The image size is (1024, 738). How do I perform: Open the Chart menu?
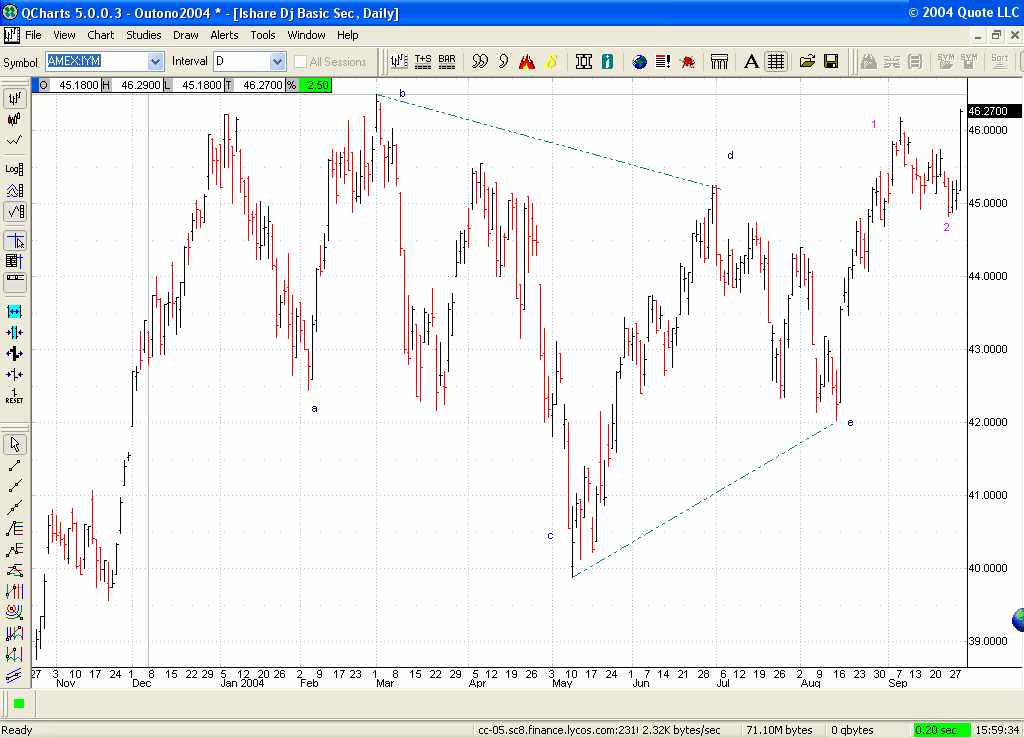point(101,35)
